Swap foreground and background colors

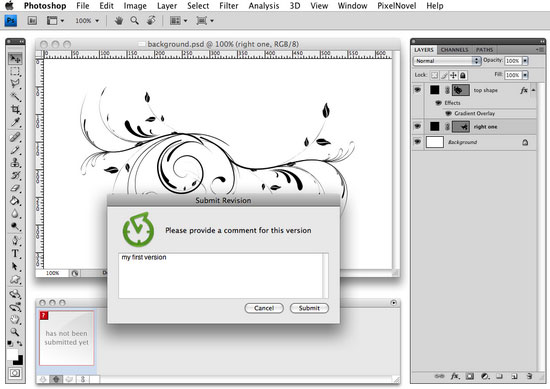(20, 343)
